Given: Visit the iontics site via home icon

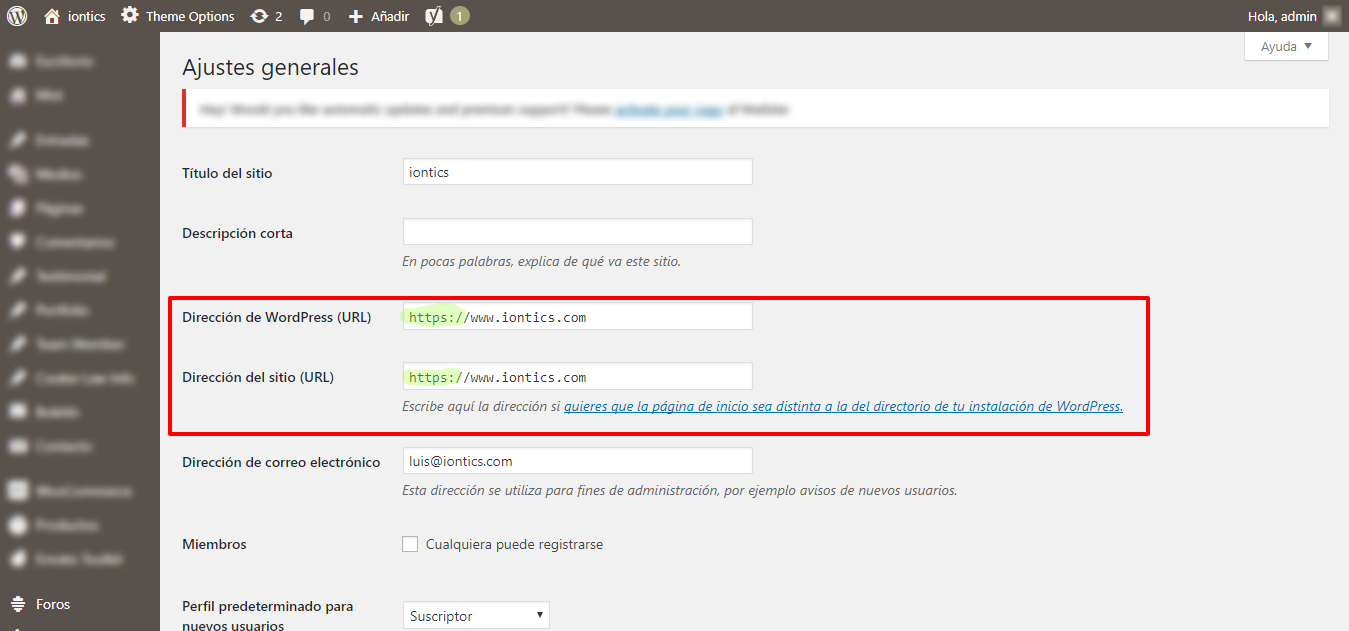Looking at the screenshot, I should click(x=75, y=16).
